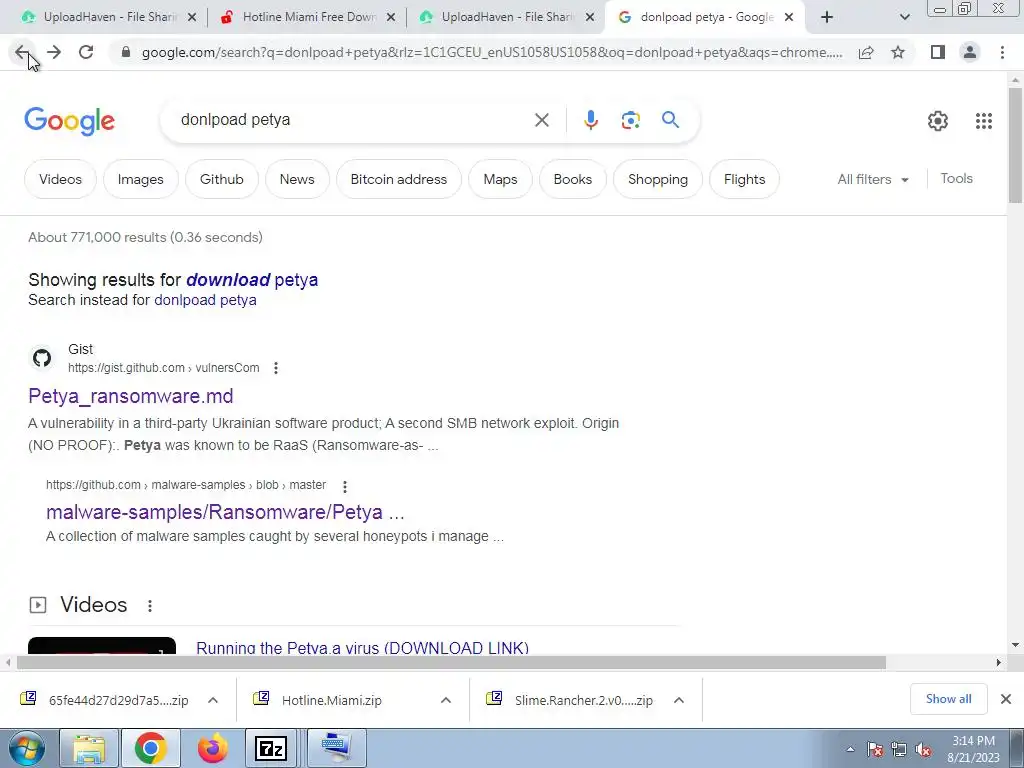Open the Hotline.Miami.zip download
Screen dimensions: 1024x768
click(x=332, y=700)
